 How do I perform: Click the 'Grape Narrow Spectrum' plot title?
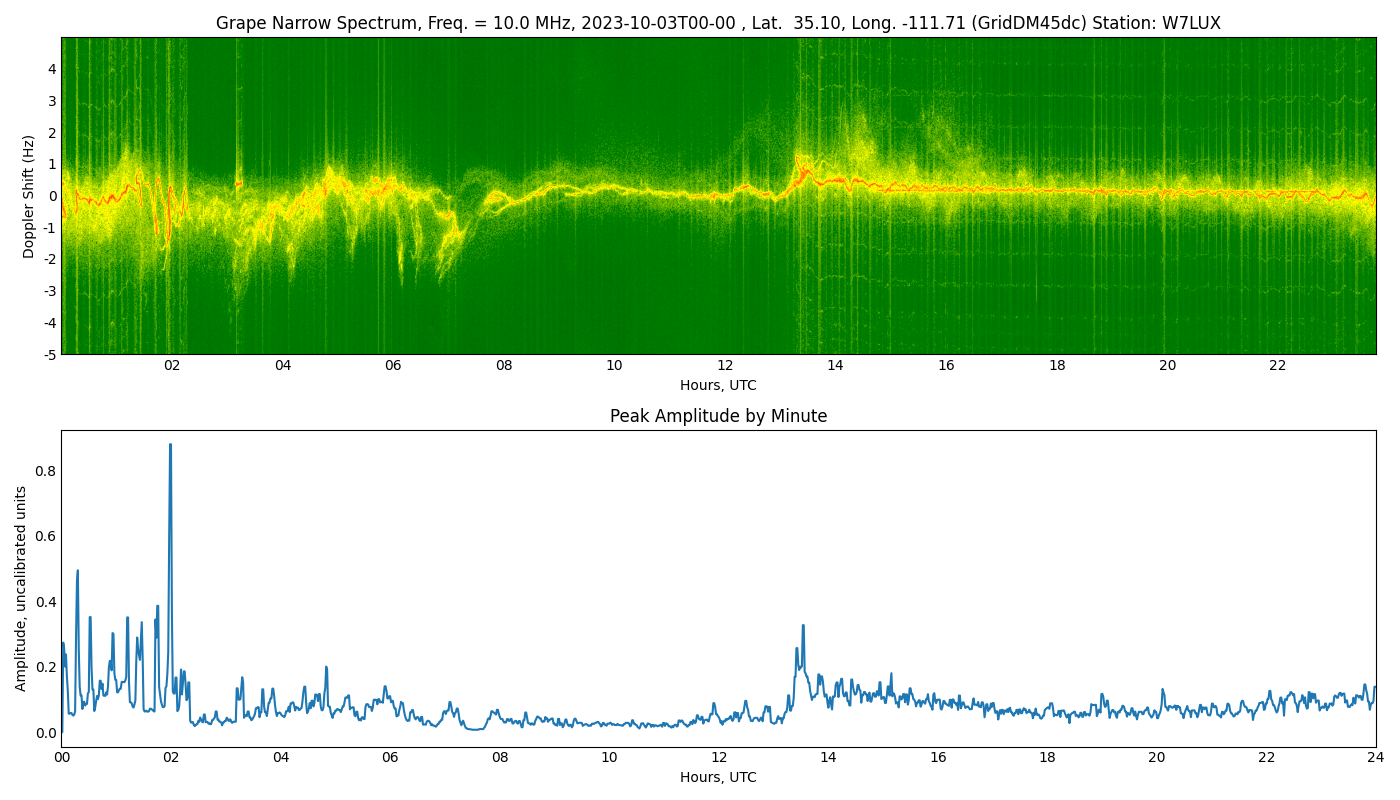[718, 23]
